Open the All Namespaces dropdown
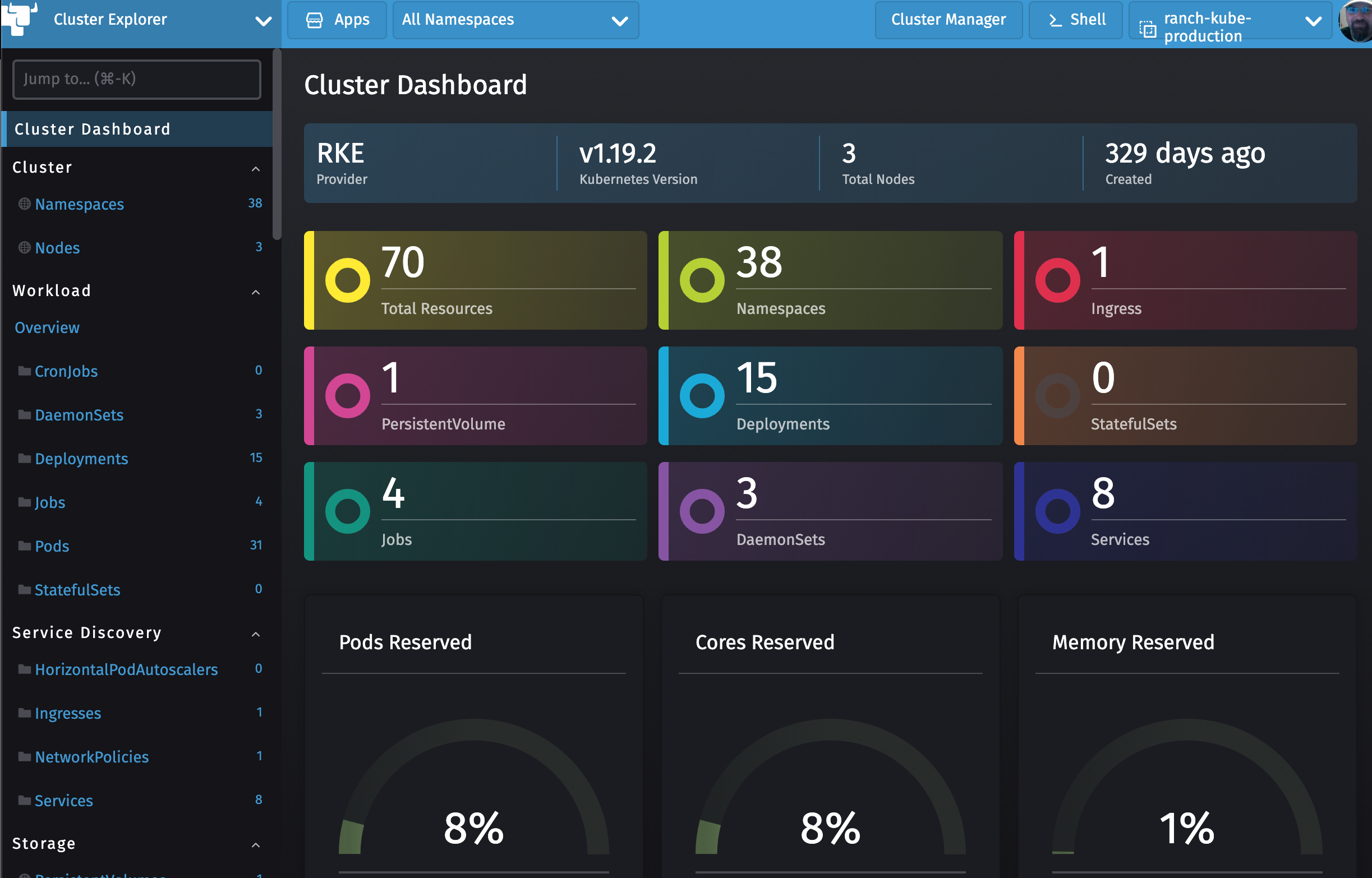 click(x=515, y=20)
